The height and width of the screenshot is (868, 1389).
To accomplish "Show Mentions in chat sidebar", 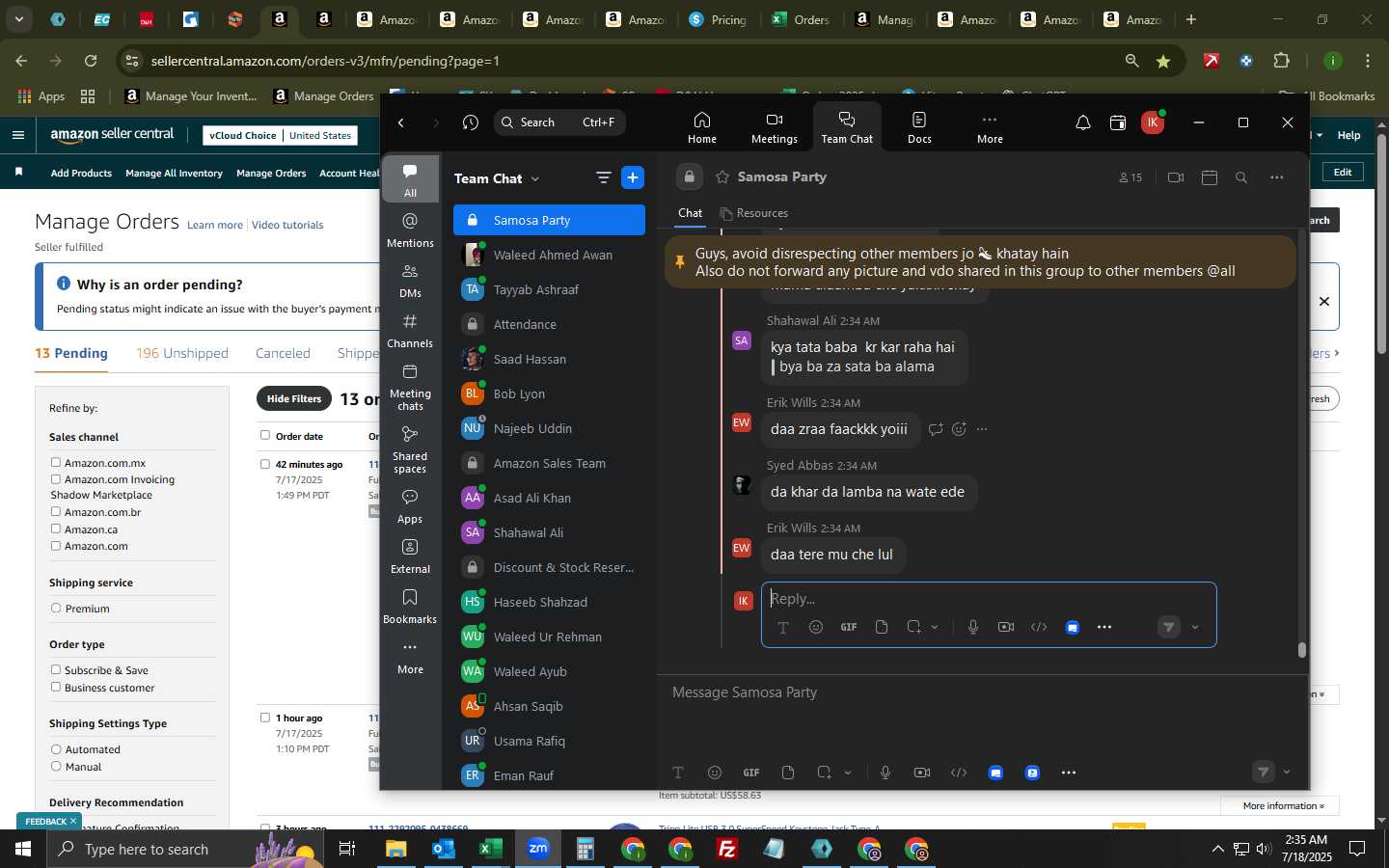I will [410, 231].
